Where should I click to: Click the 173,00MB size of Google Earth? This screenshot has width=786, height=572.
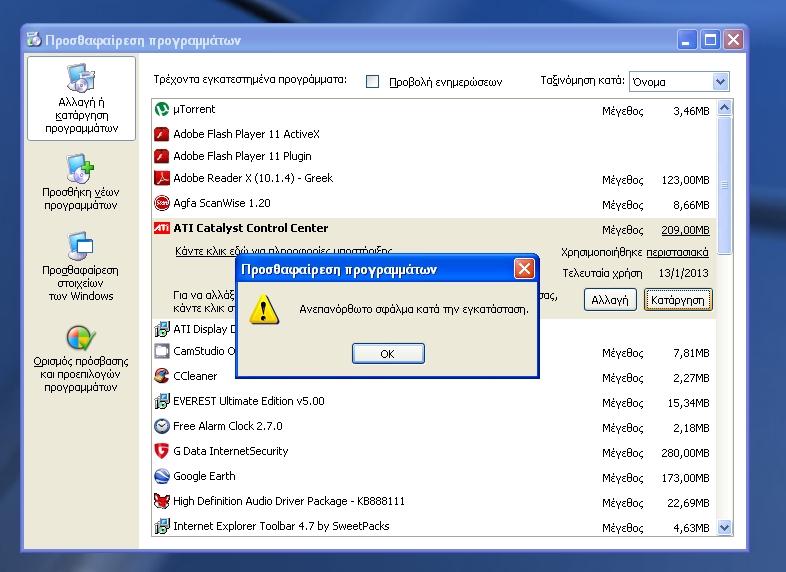[685, 478]
